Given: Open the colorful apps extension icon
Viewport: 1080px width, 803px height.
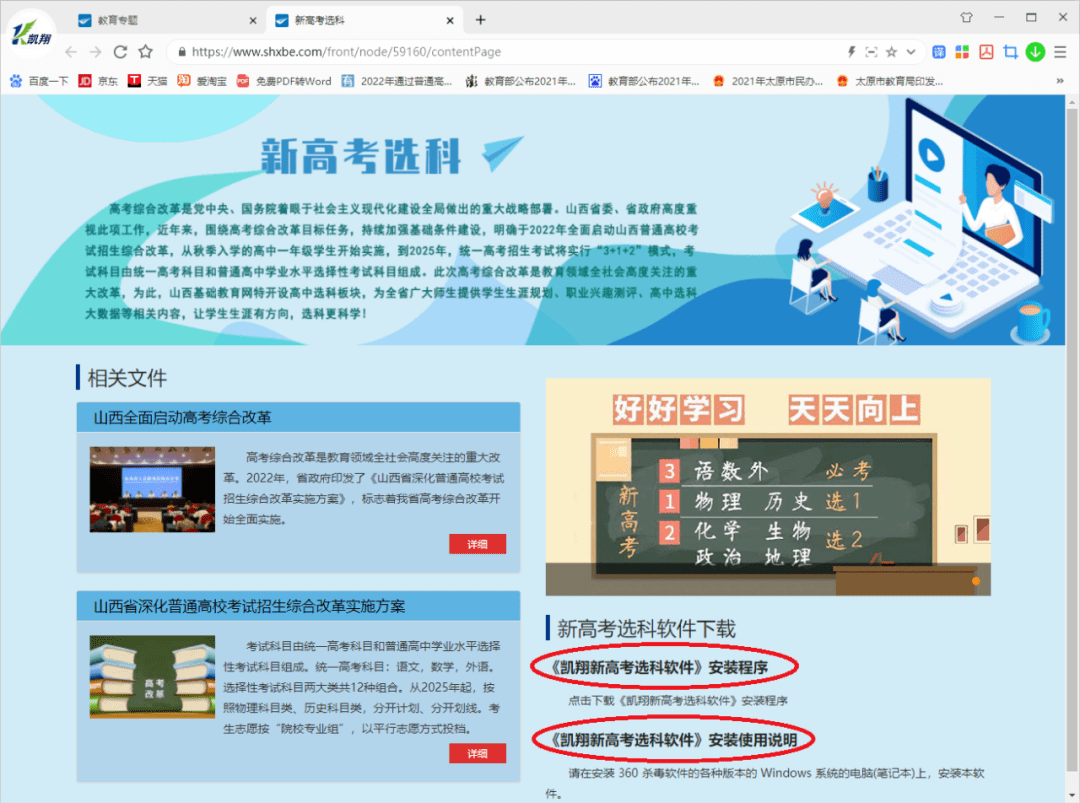Looking at the screenshot, I should pyautogui.click(x=962, y=51).
